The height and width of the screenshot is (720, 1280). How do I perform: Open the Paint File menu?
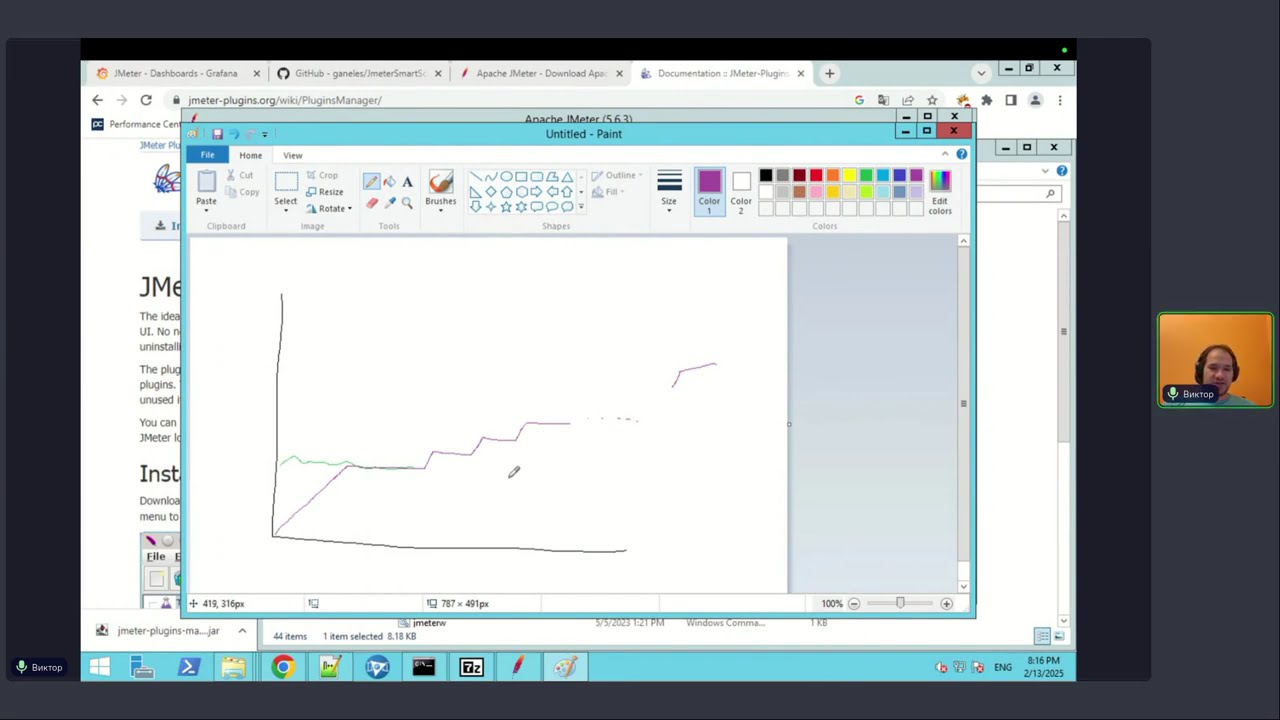[x=207, y=155]
